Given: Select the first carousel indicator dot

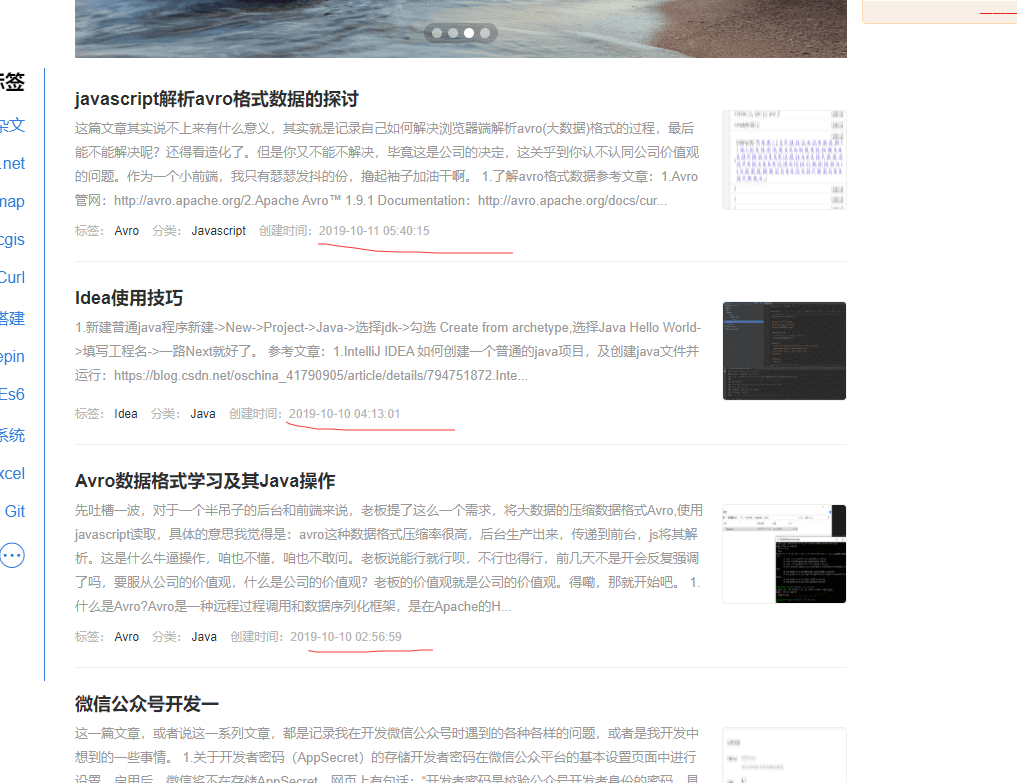Looking at the screenshot, I should click(437, 33).
